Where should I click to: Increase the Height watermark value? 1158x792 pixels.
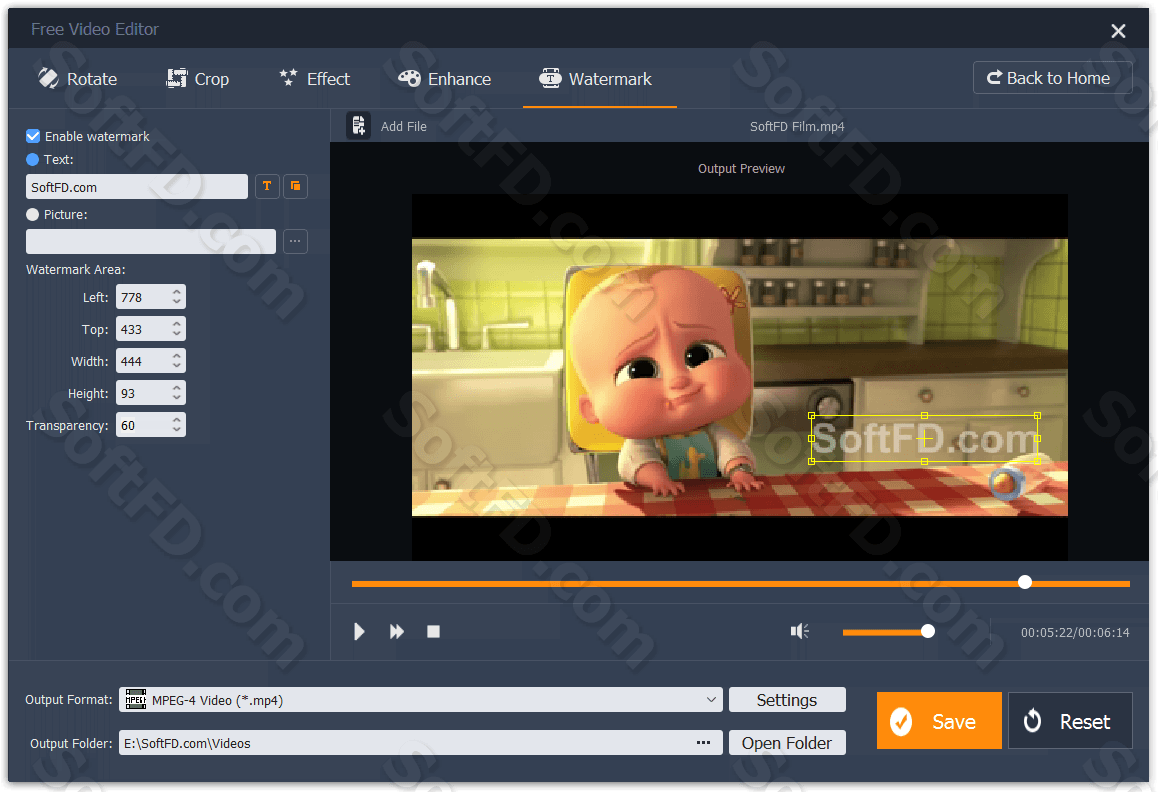[177, 388]
